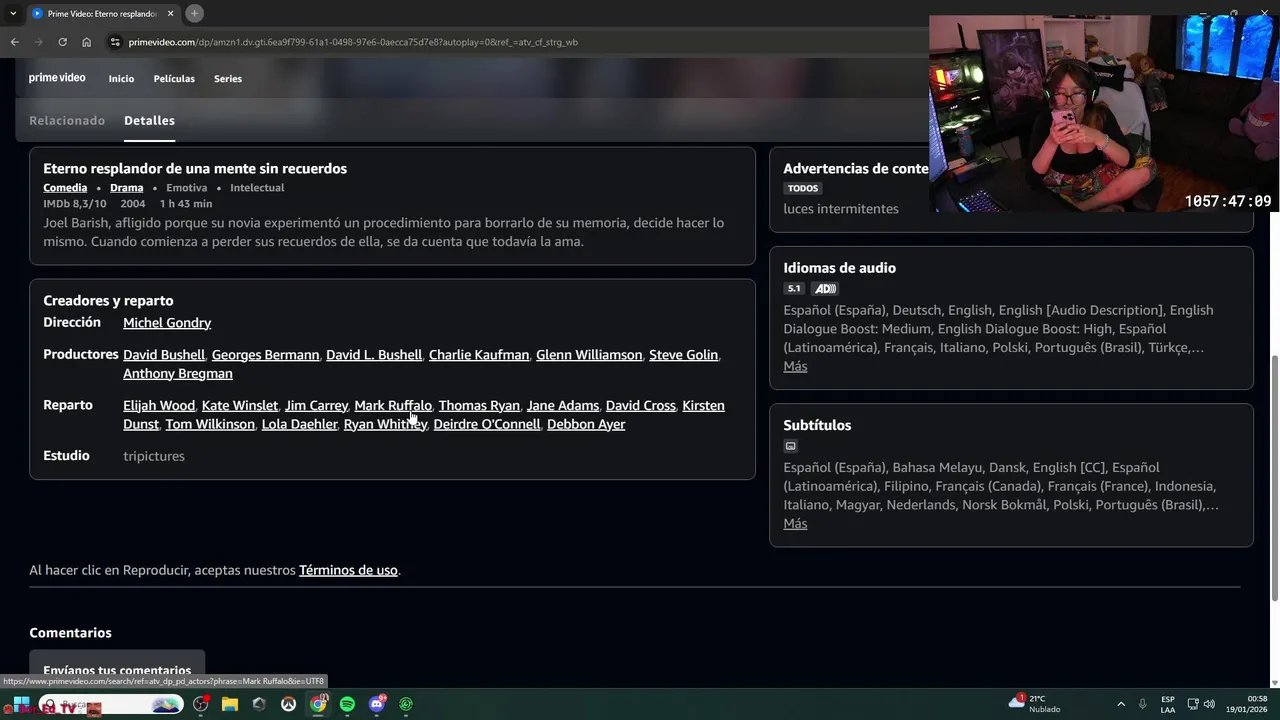Click the browser reload page icon
The height and width of the screenshot is (720, 1280).
click(62, 42)
